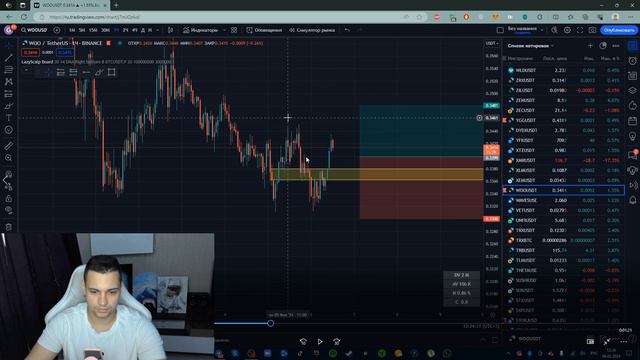Click the add symbol compare plus icon

57,30
